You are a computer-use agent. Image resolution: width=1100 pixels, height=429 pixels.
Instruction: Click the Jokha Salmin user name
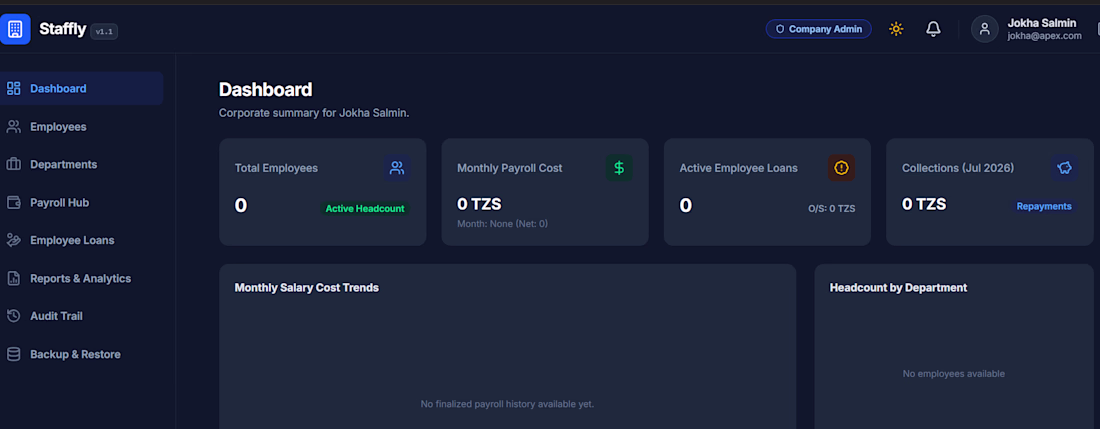pyautogui.click(x=1042, y=23)
